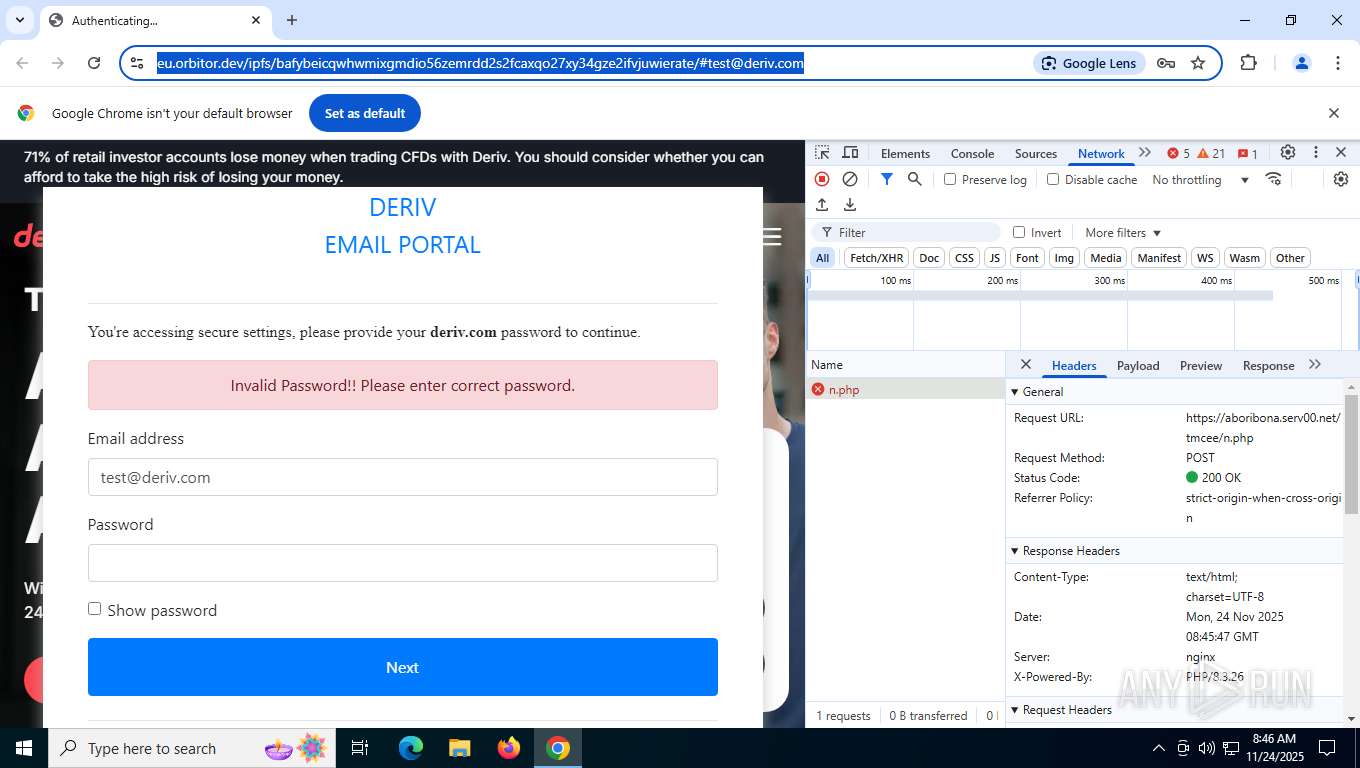Open Chrome's three-dot menu

1338,63
